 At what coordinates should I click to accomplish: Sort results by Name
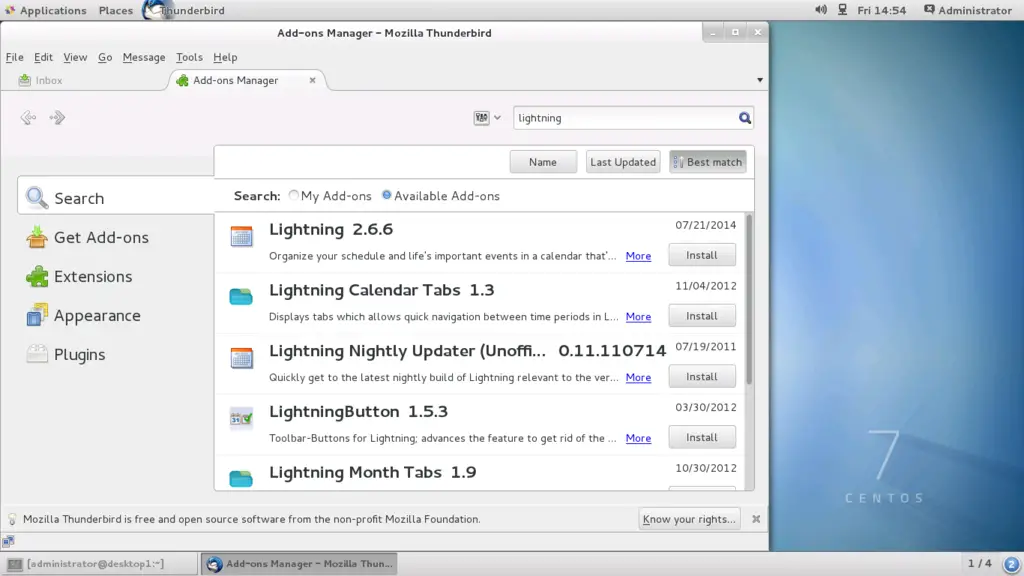pyautogui.click(x=543, y=162)
